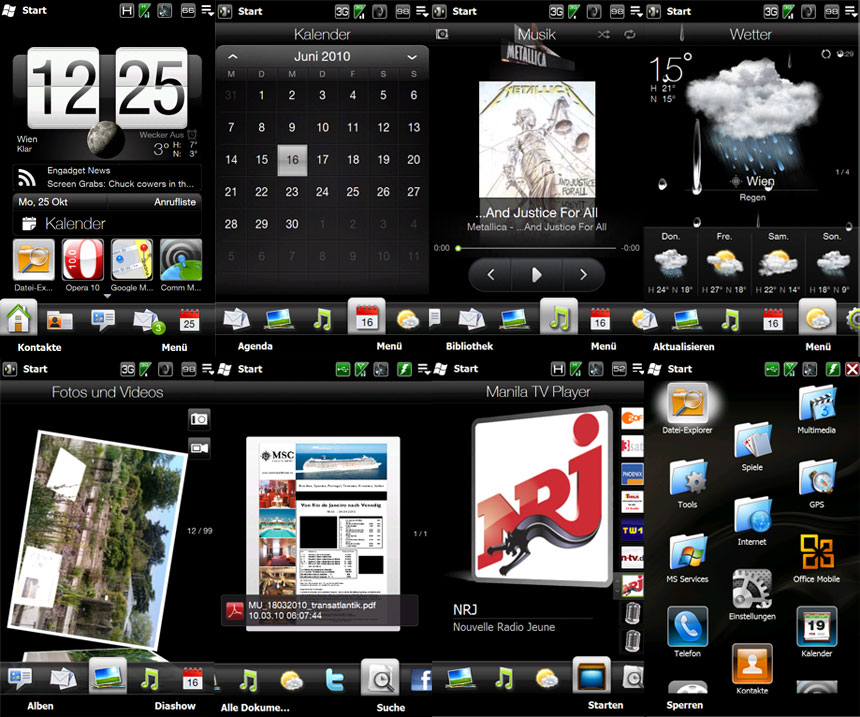The height and width of the screenshot is (717, 860).
Task: Select contacts card tab on home screen bar
Action: point(59,320)
